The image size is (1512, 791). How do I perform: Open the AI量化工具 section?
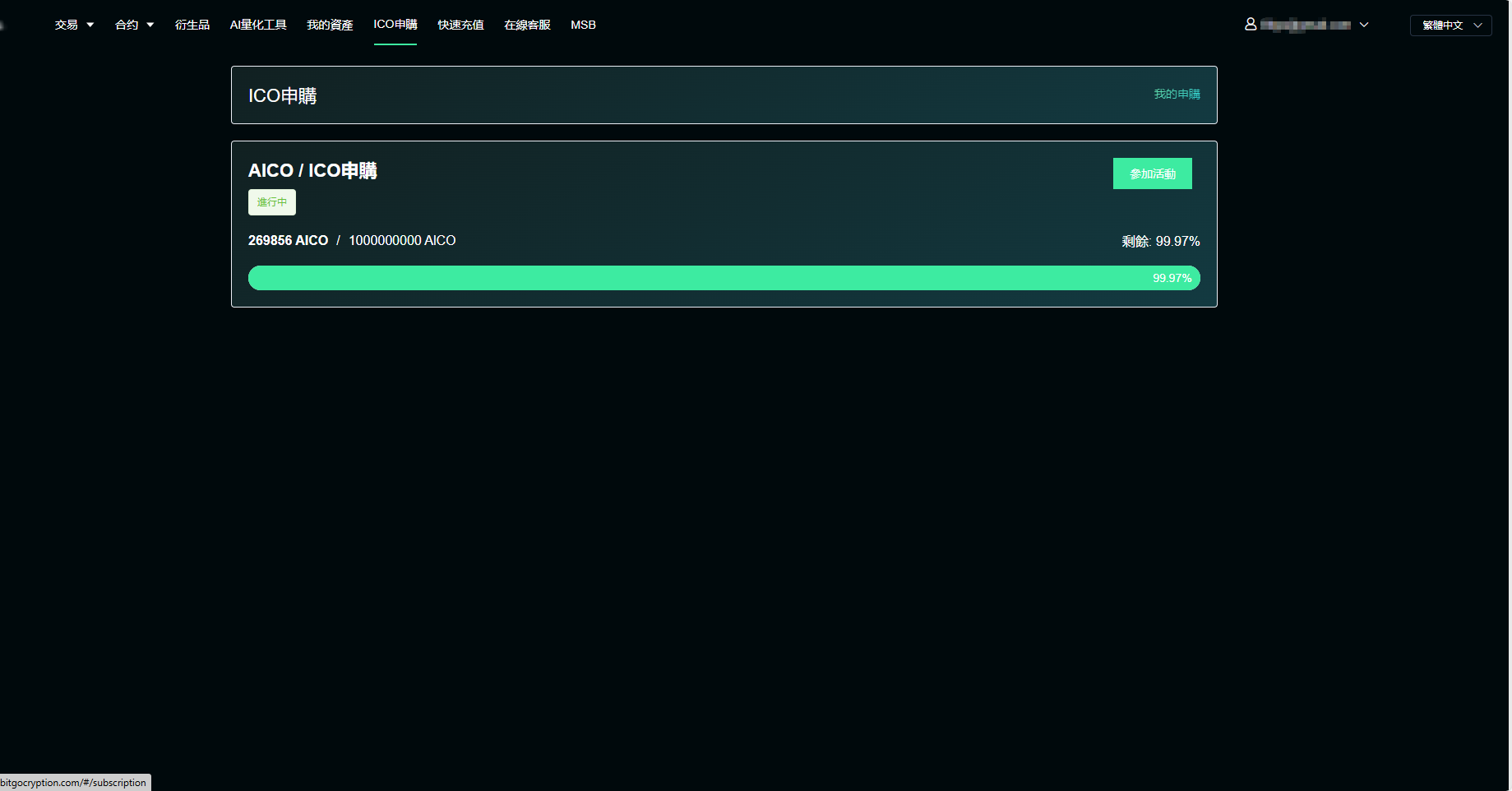tap(257, 25)
